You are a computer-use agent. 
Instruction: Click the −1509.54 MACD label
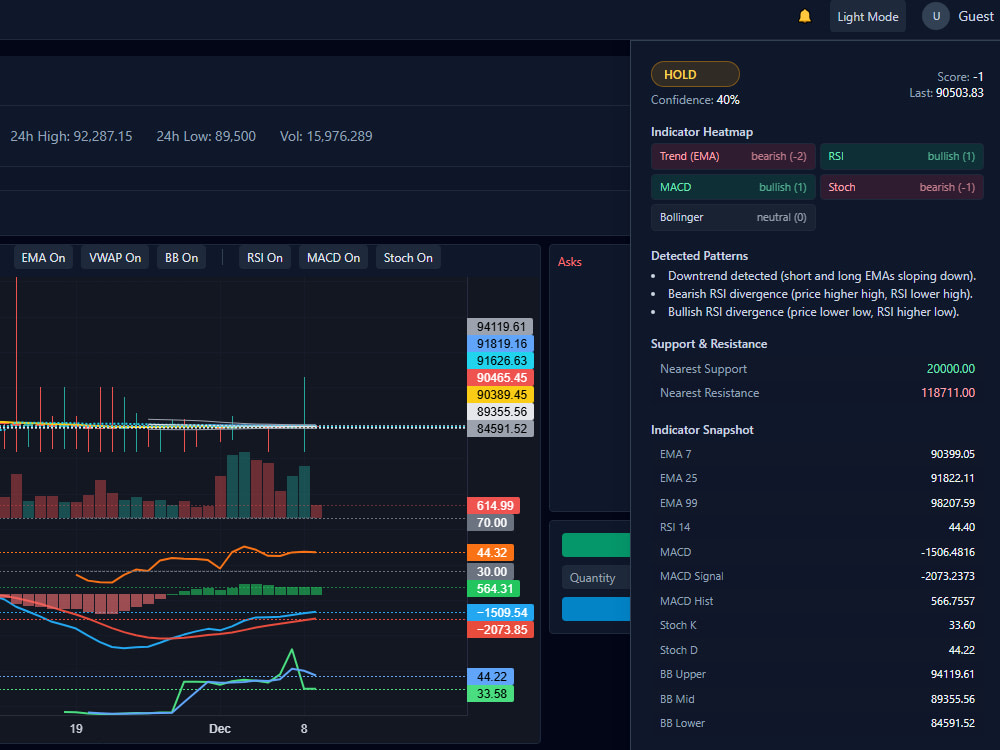tap(501, 613)
